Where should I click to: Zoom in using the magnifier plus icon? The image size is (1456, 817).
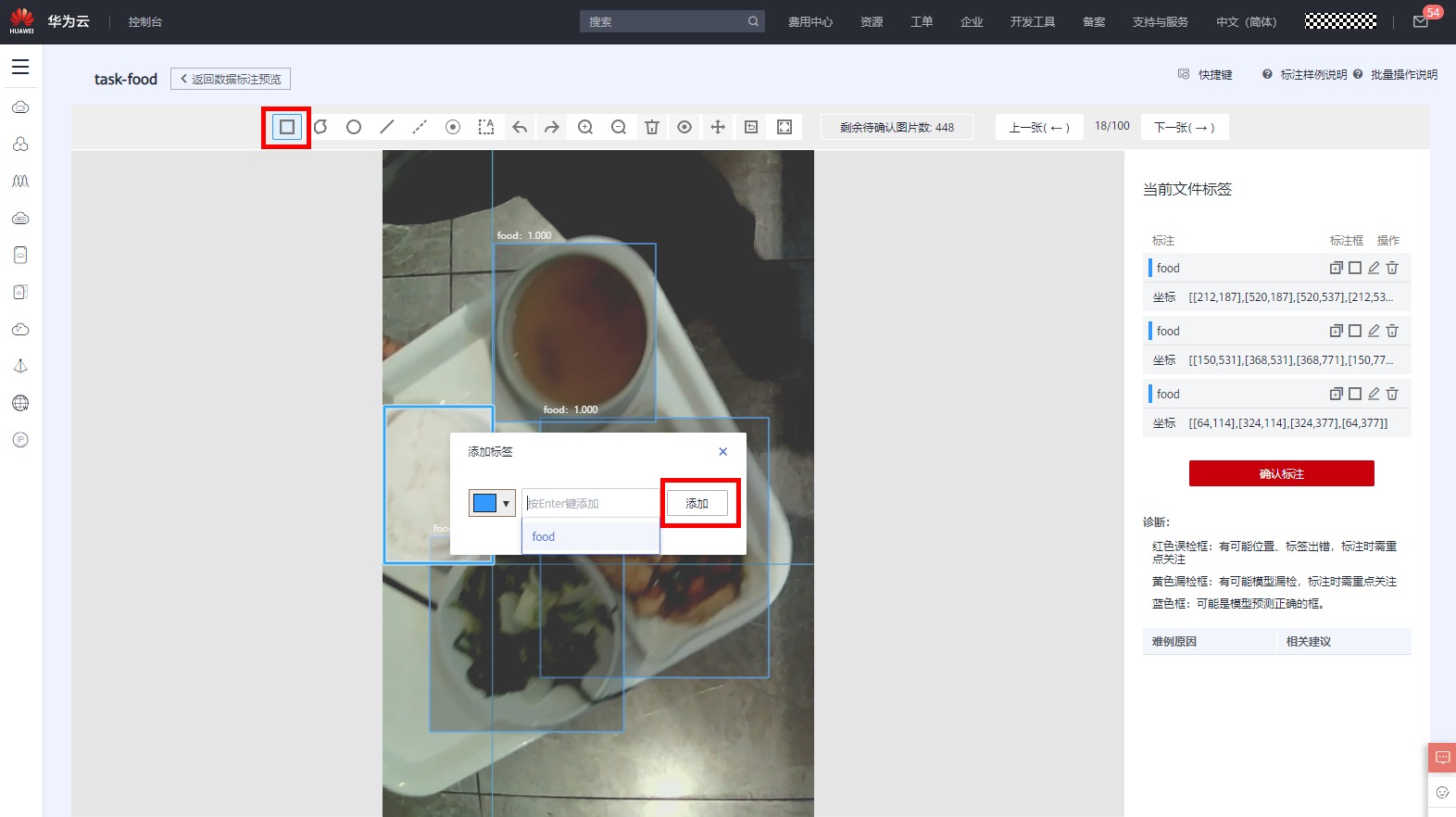coord(585,127)
